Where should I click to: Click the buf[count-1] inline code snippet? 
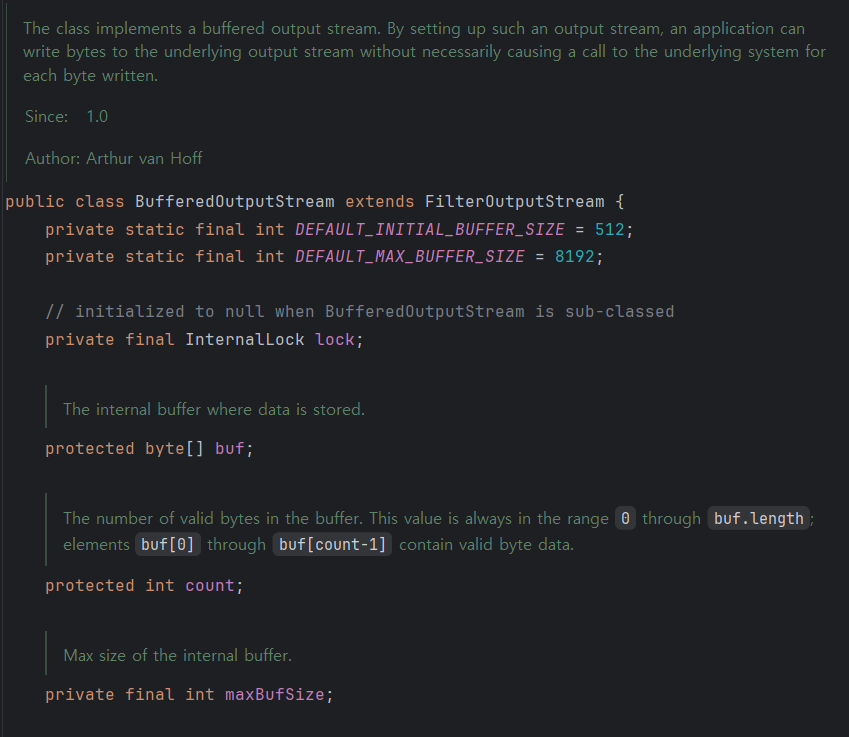click(x=332, y=544)
